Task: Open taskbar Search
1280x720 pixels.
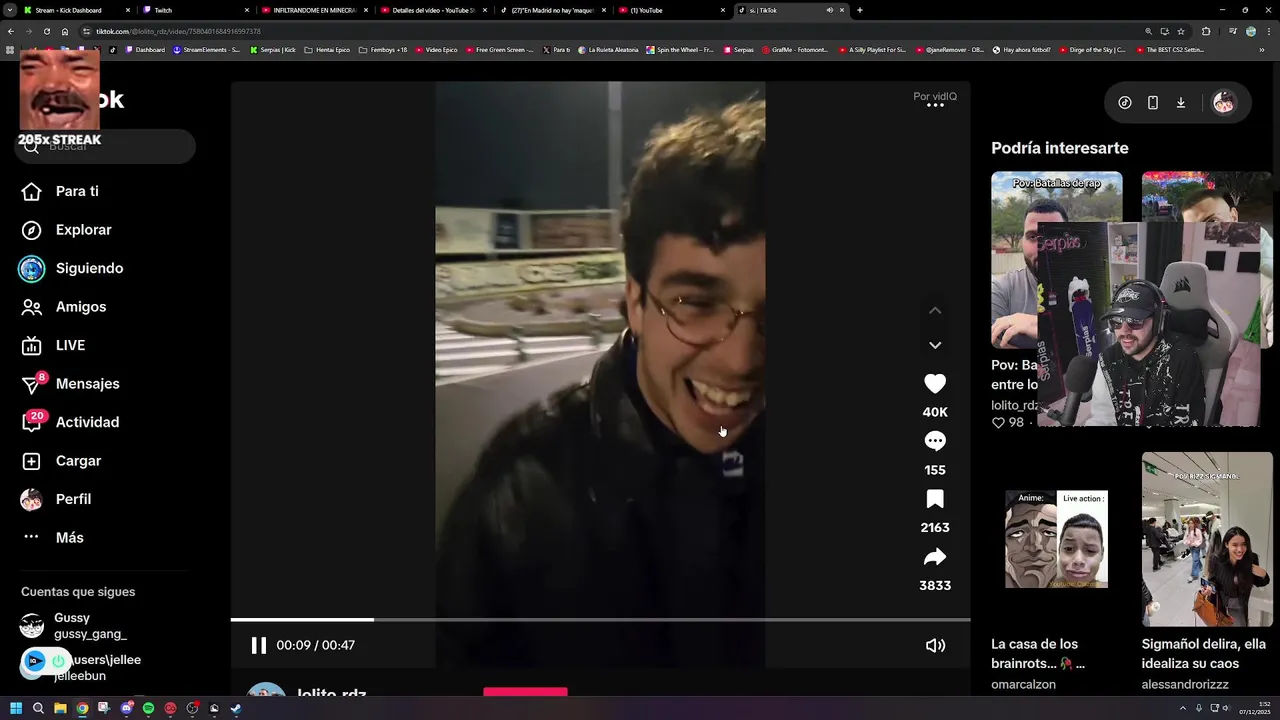Action: click(38, 708)
